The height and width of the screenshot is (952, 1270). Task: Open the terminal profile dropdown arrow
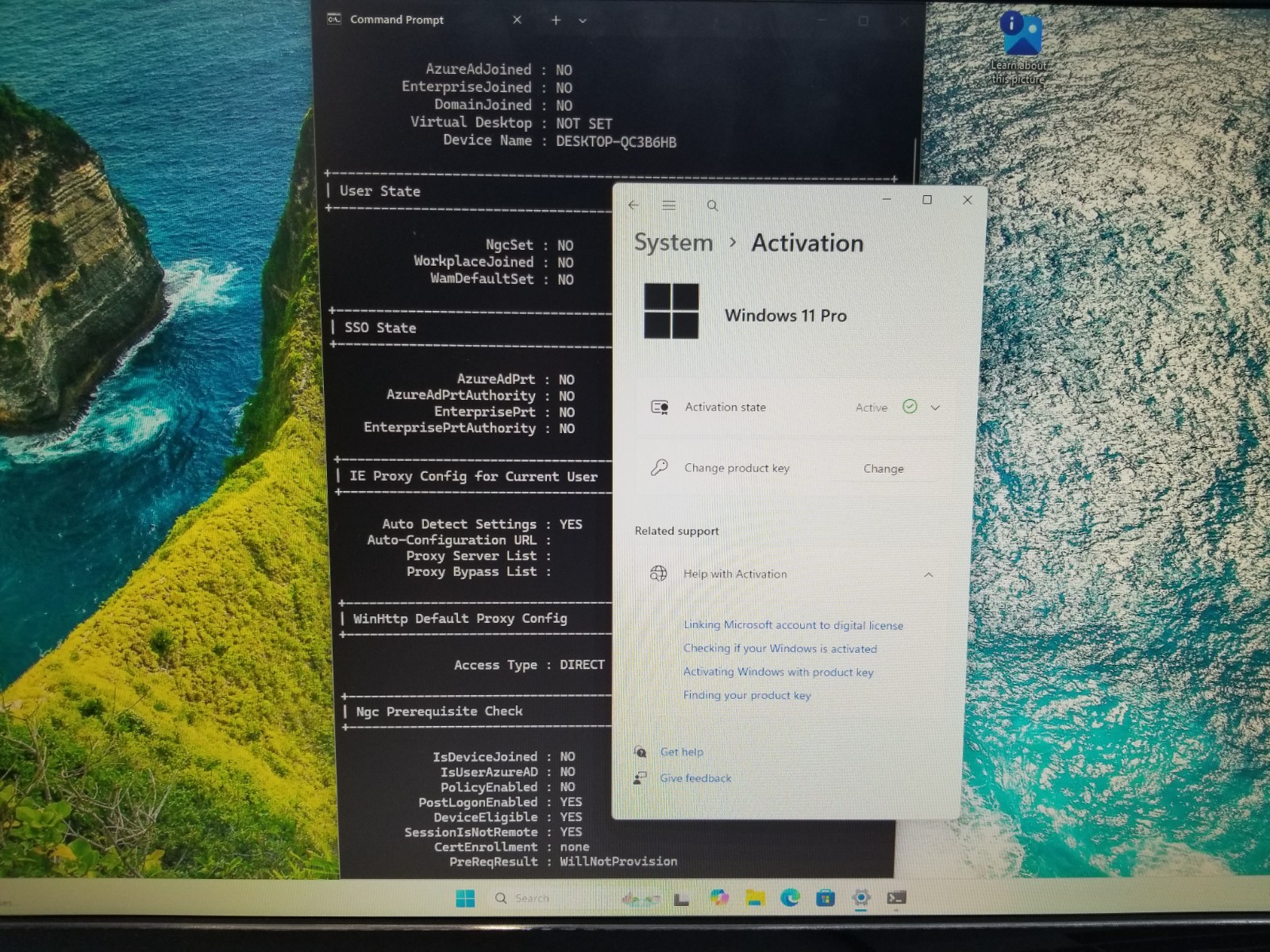pyautogui.click(x=583, y=21)
